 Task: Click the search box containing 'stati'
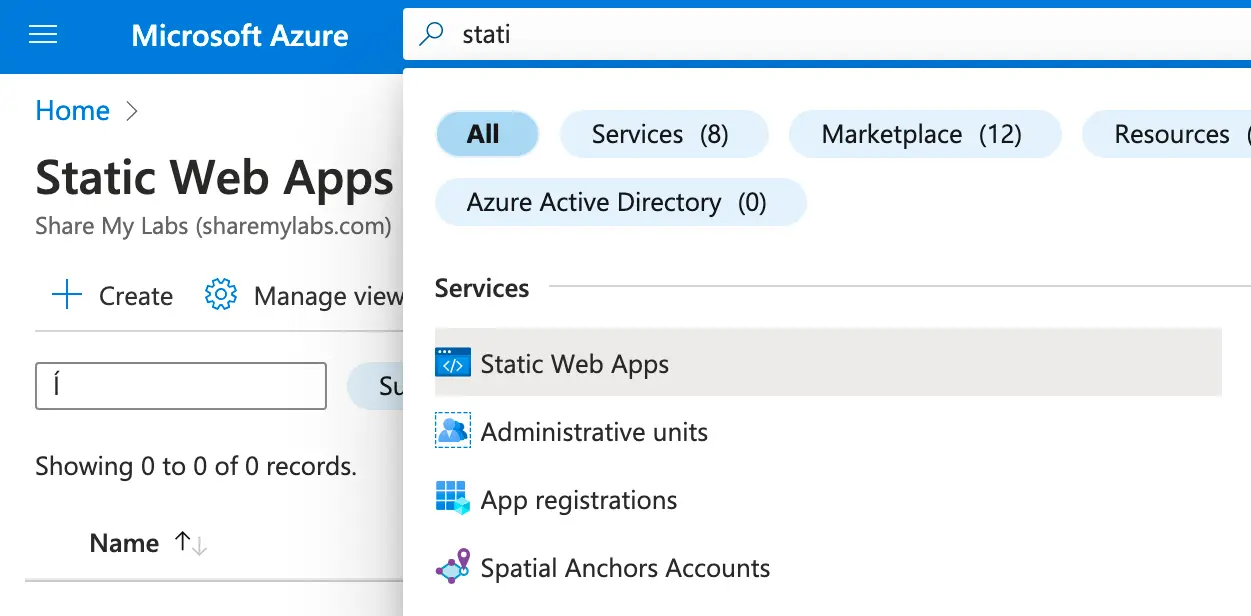[x=800, y=35]
